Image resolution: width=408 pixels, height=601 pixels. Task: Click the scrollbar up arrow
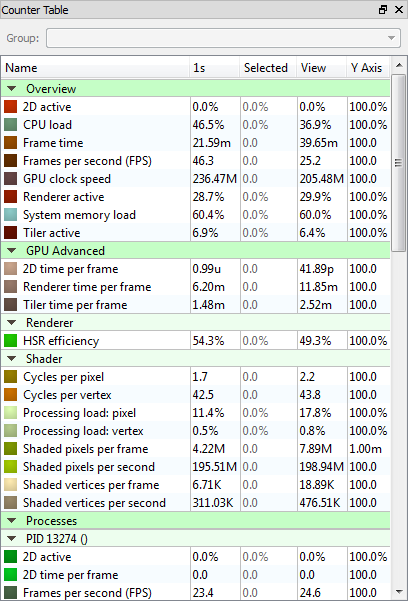[x=399, y=65]
